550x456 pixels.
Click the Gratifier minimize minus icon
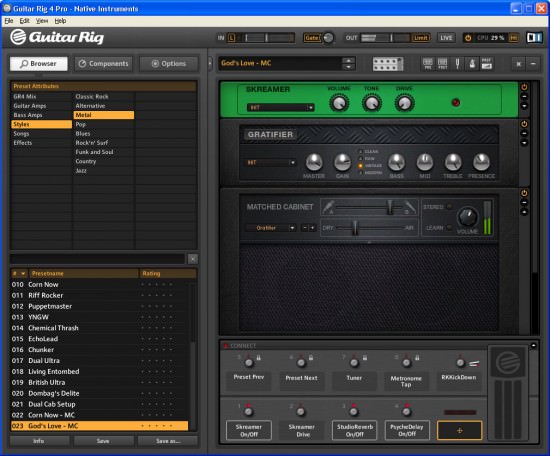pos(524,134)
